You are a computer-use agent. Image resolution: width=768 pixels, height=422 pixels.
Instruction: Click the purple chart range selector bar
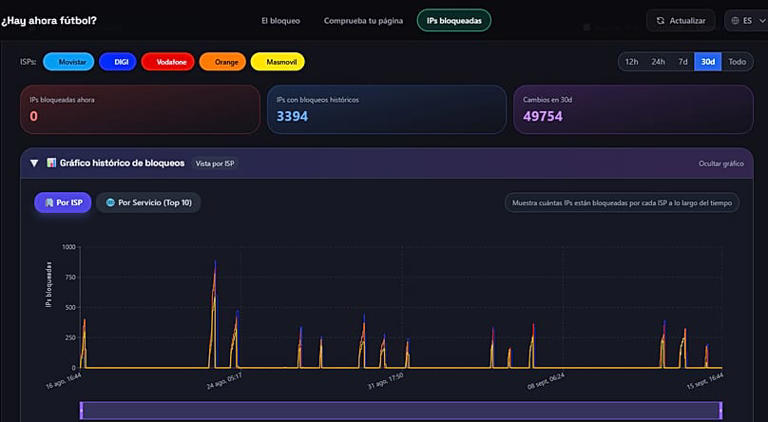401,410
